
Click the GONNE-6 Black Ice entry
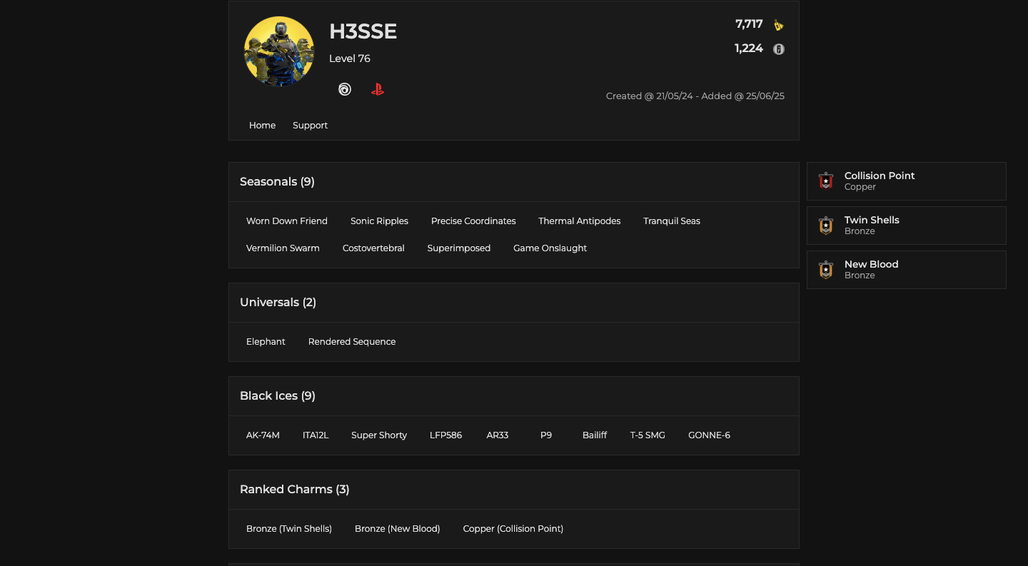[x=709, y=435]
